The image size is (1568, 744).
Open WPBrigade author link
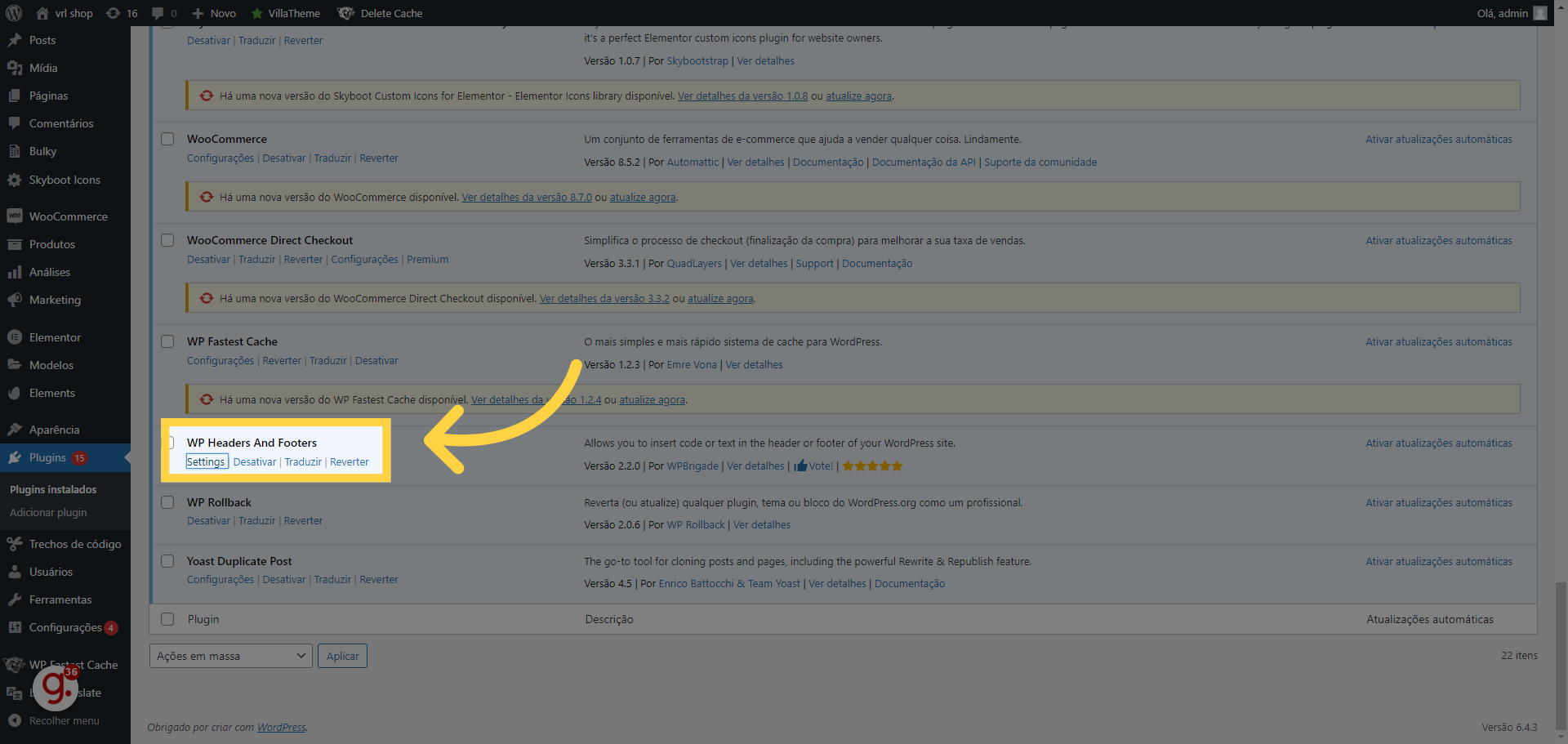tap(693, 466)
